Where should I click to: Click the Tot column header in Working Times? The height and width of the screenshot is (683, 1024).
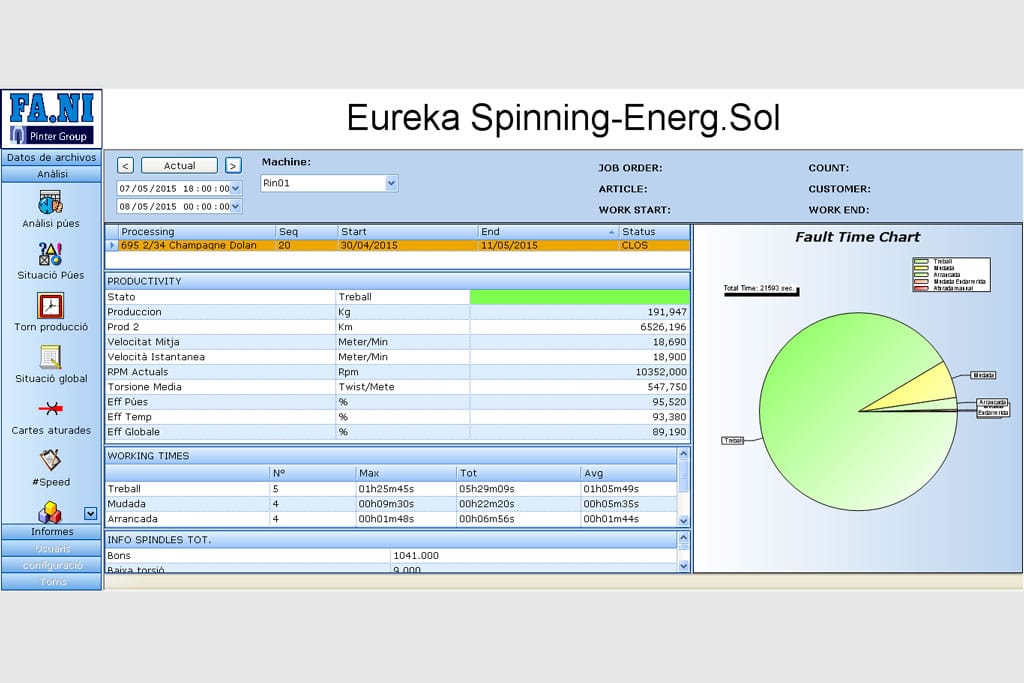(518, 473)
